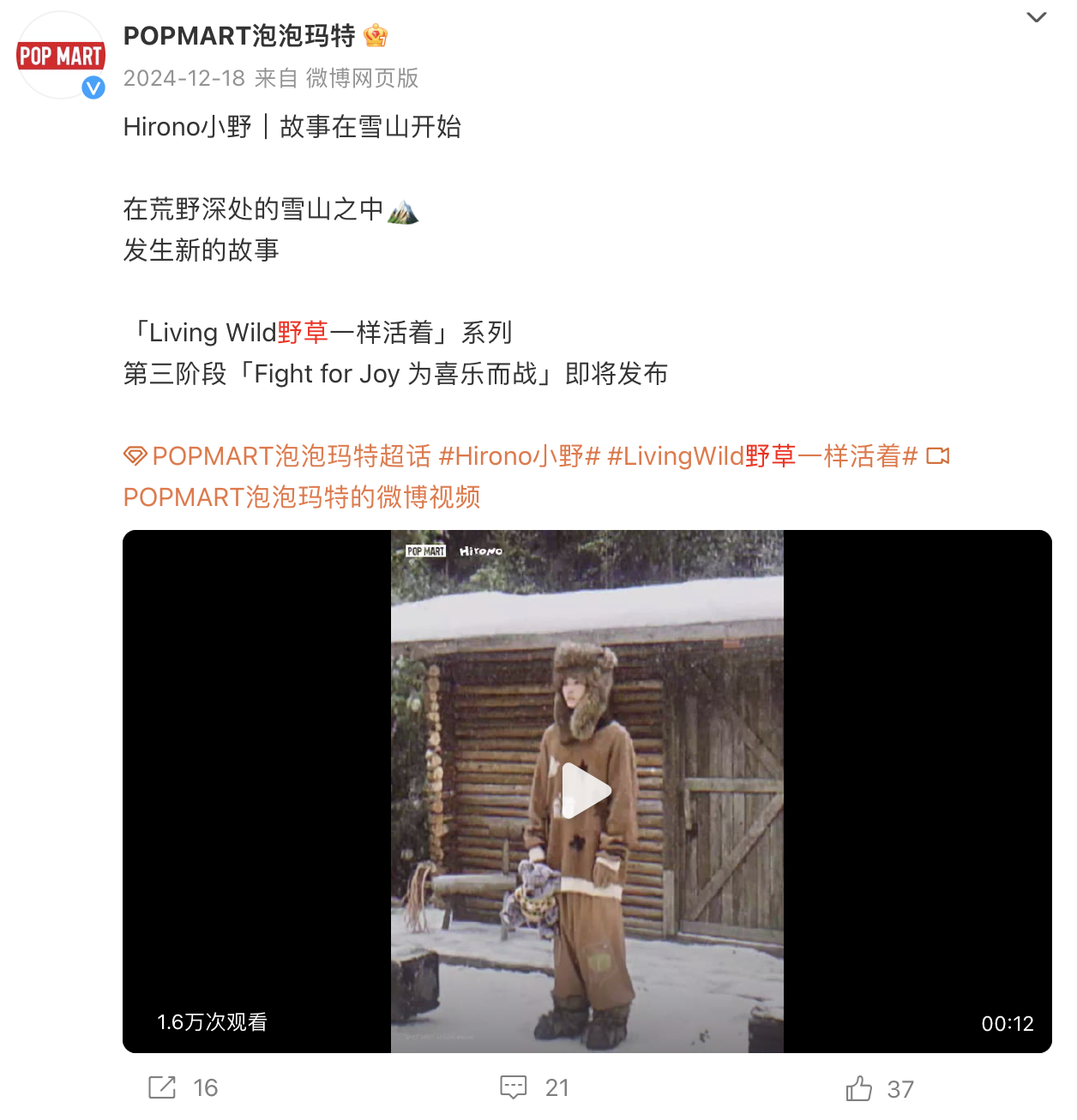The image size is (1077, 1120).
Task: Repost via the share icon
Action: (x=162, y=1087)
